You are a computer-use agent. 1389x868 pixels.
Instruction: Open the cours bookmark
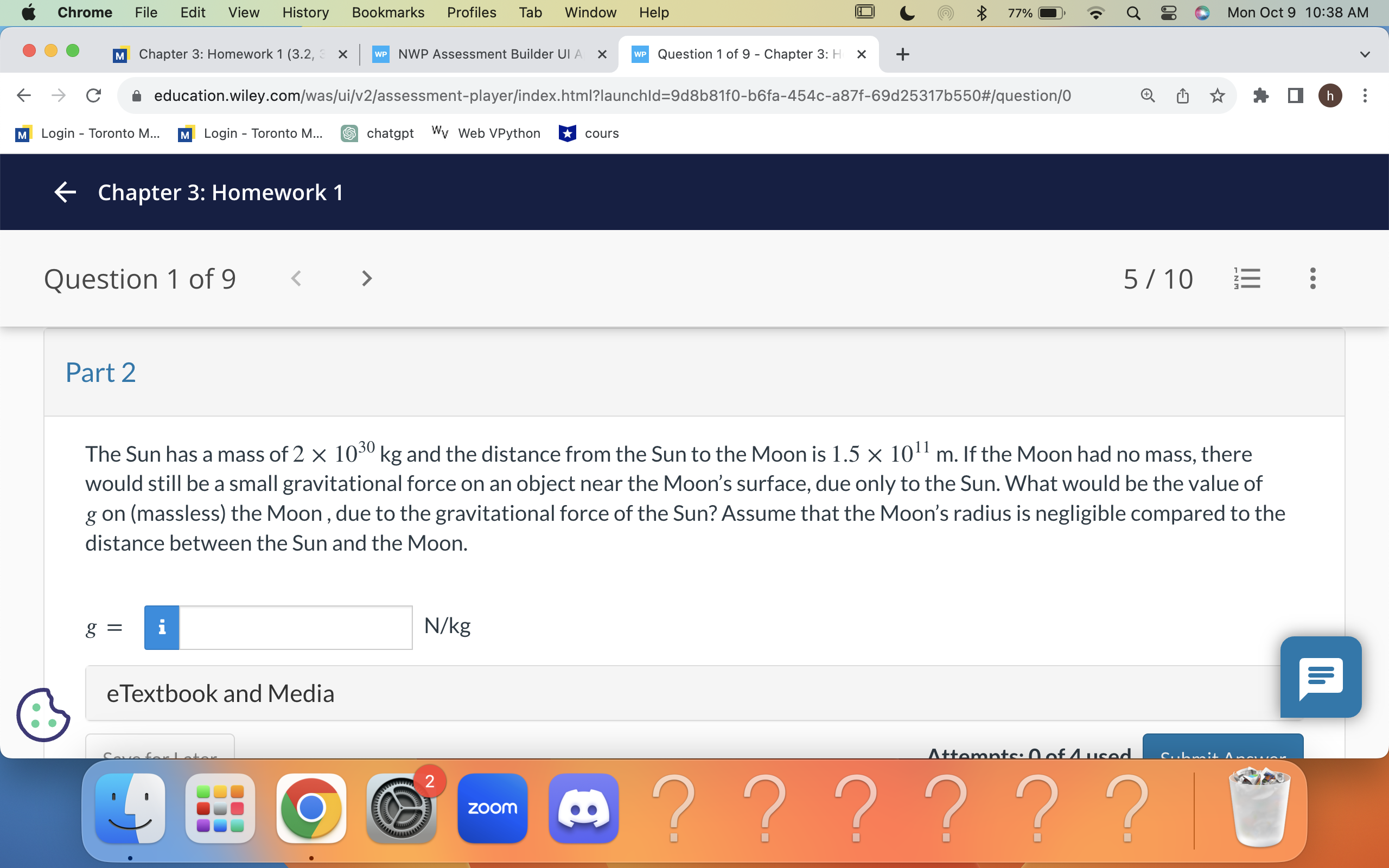coord(589,132)
